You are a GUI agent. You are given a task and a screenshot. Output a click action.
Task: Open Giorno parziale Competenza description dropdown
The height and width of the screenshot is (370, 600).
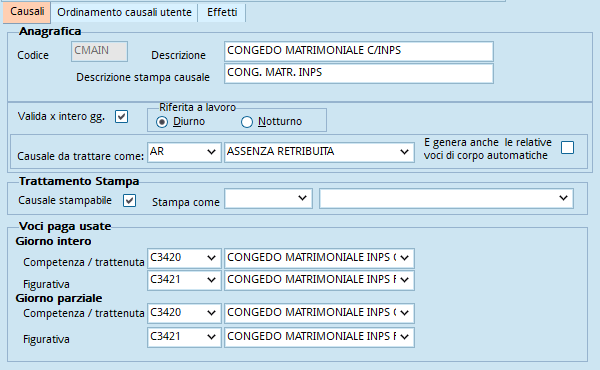pos(319,313)
